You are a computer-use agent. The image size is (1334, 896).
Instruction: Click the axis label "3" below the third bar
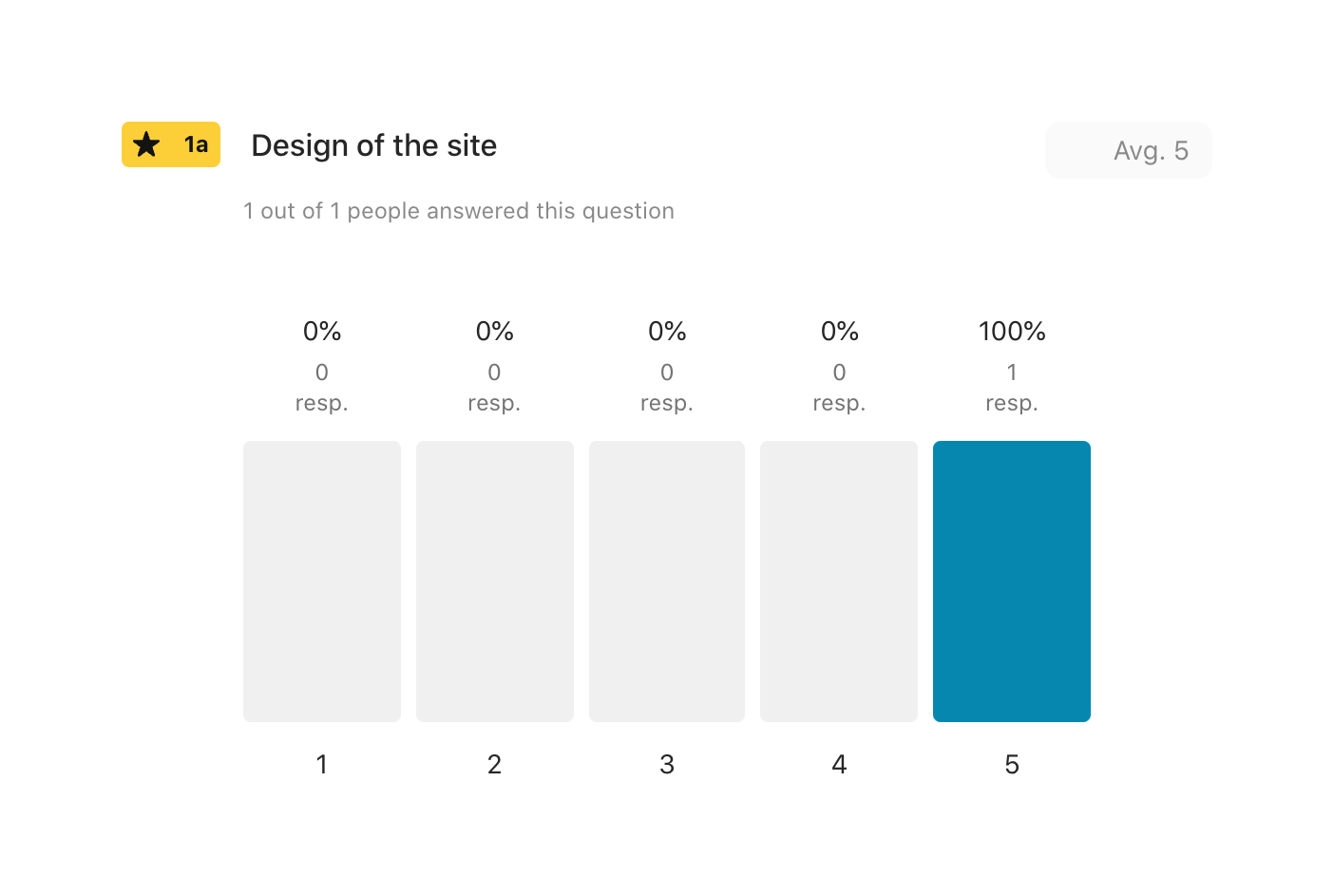tap(666, 764)
